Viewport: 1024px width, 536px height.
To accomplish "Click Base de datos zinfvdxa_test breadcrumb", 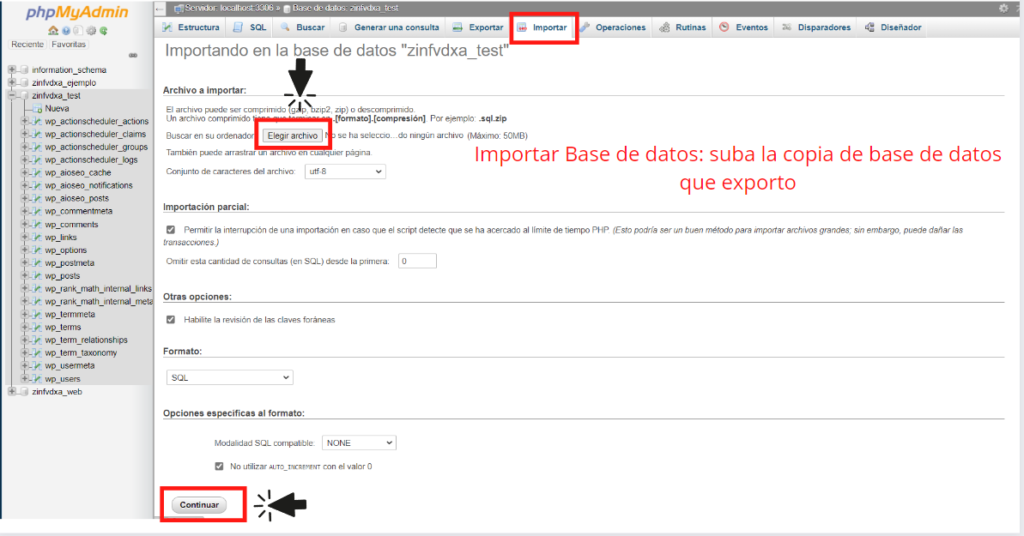I will [x=345, y=8].
